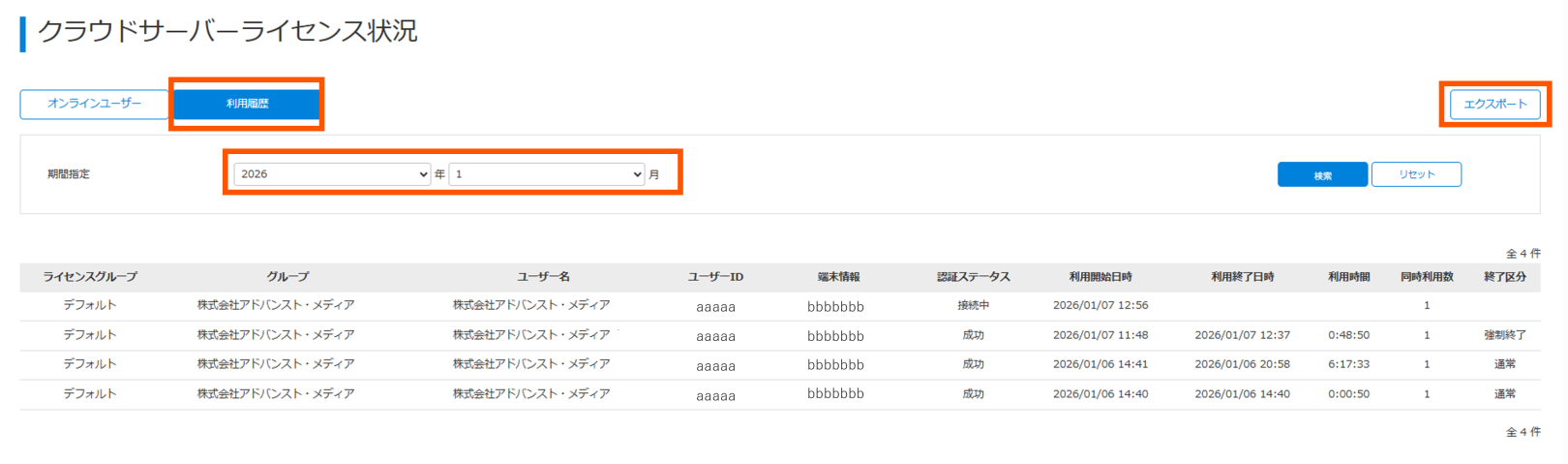Click the 利用時間 column header
1568x464 pixels.
1348,277
